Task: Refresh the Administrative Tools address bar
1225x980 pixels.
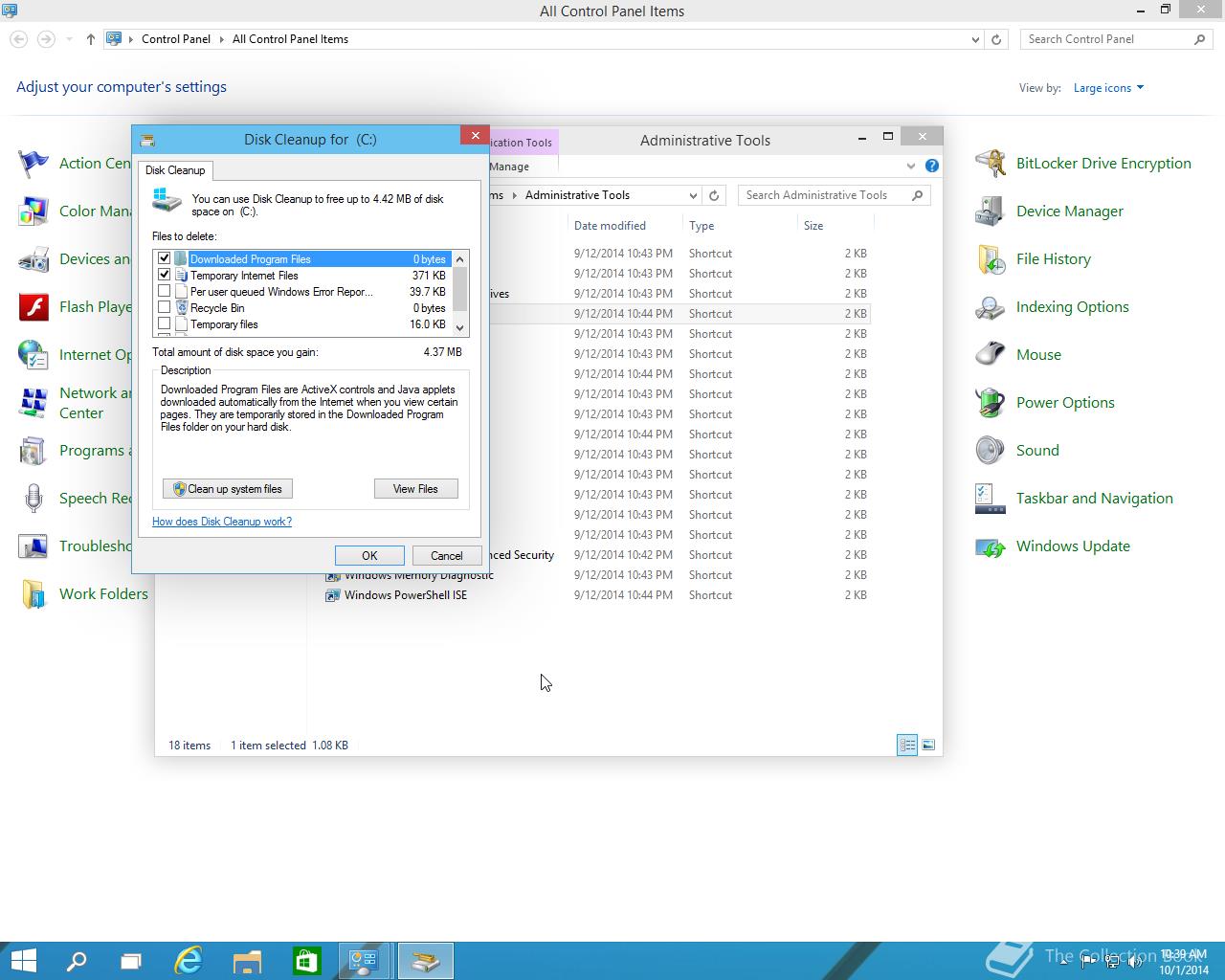Action: (714, 195)
